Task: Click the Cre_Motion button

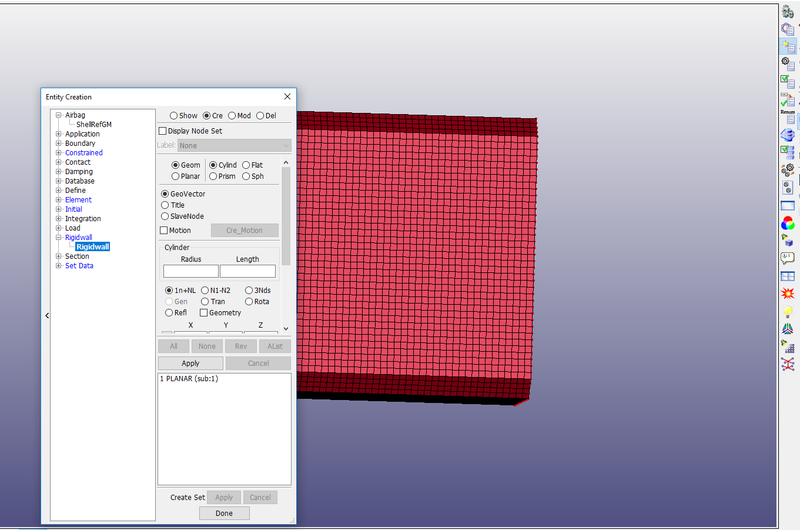Action: point(244,231)
